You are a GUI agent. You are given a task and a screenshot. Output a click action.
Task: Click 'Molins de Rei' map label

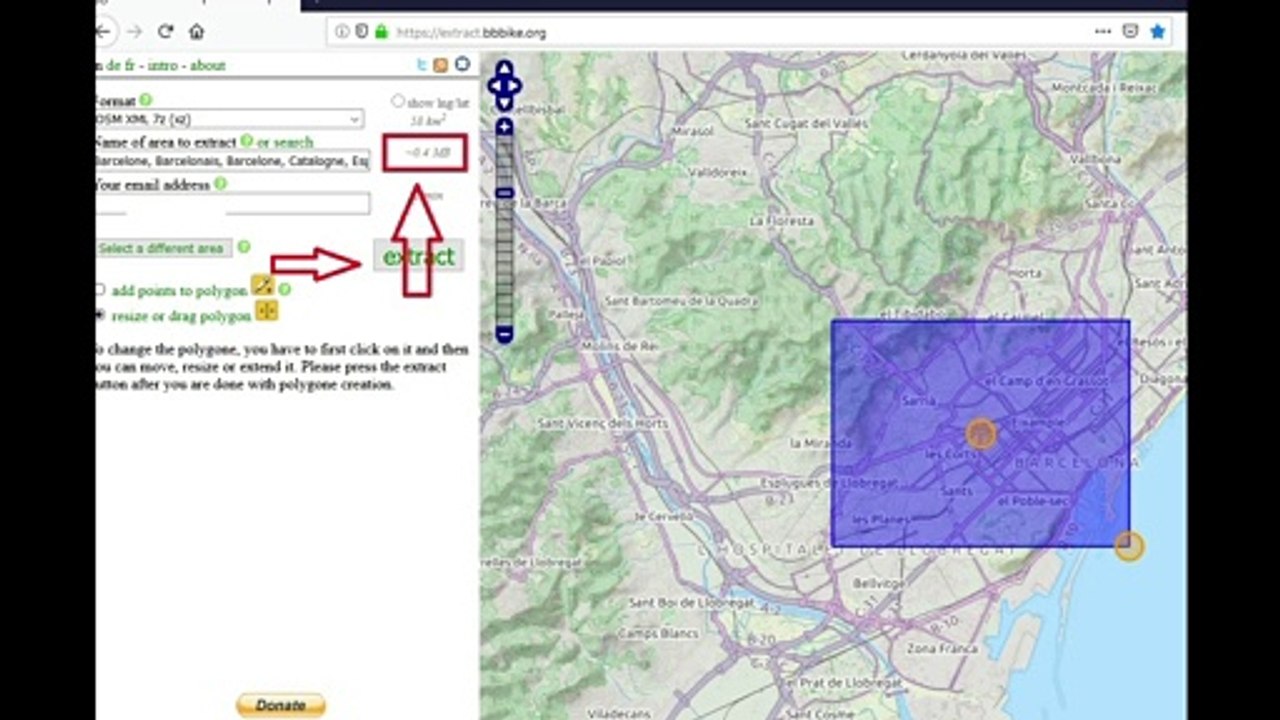coord(620,345)
